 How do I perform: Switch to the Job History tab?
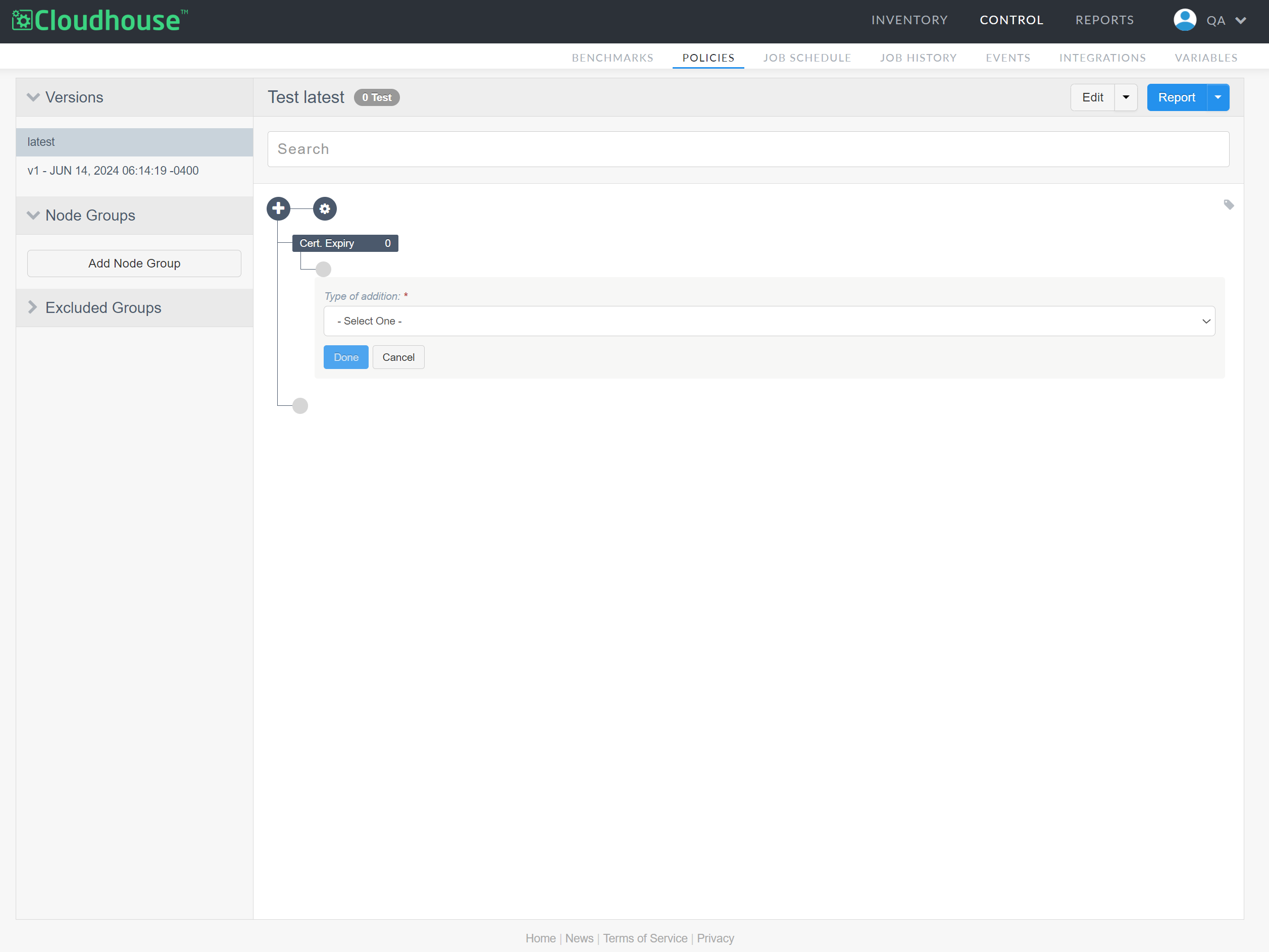pyautogui.click(x=918, y=58)
